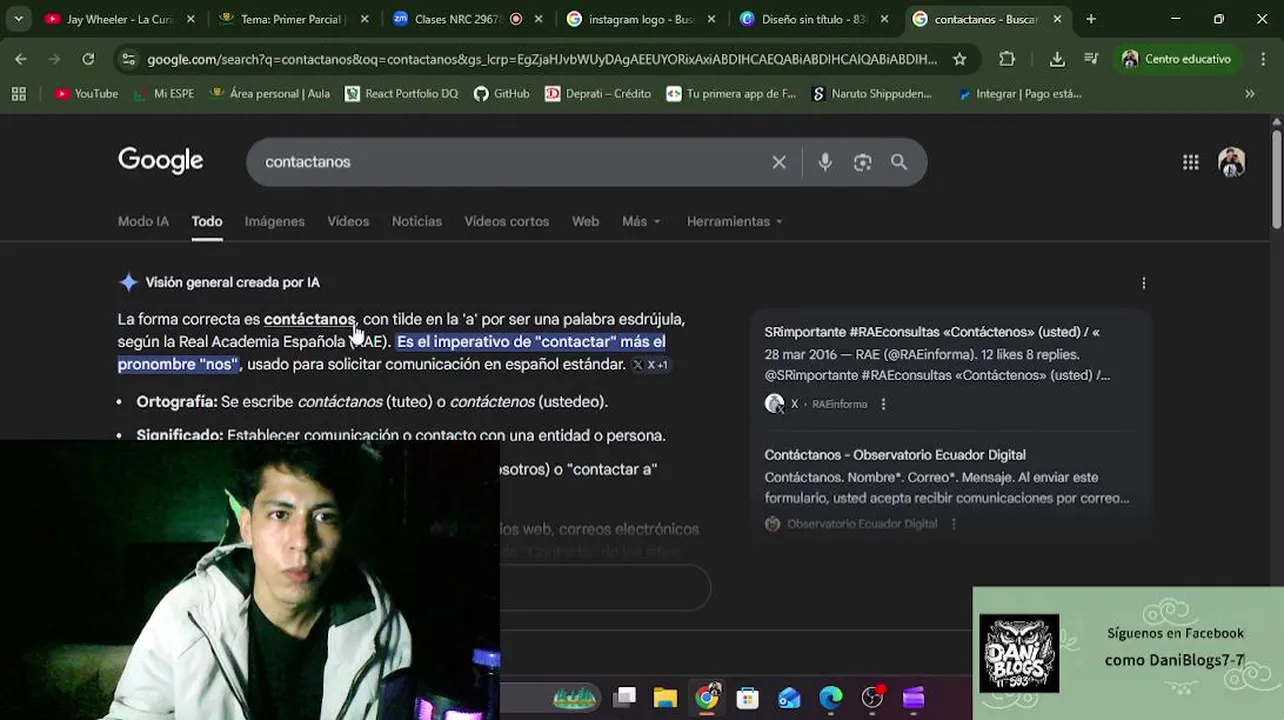
Task: Click the X +1 source chip
Action: [650, 365]
